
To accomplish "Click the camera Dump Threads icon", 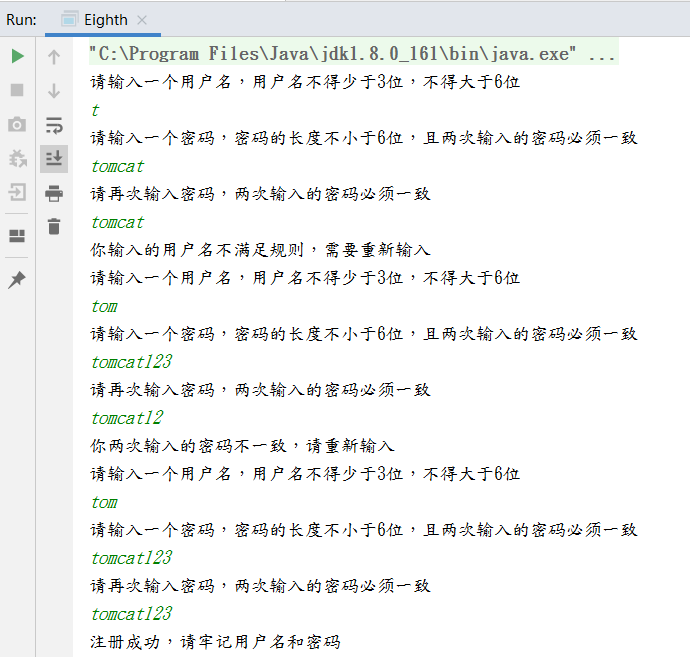I will tap(17, 125).
